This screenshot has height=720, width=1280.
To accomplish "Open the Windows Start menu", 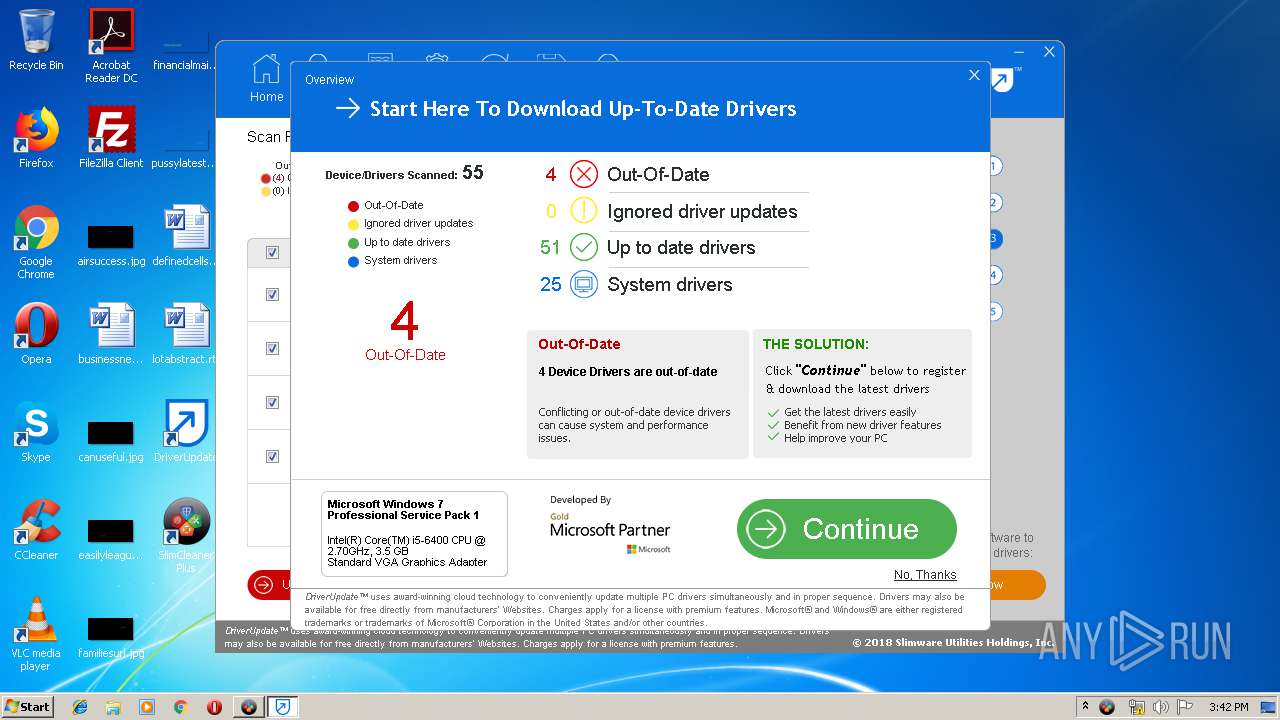I will (27, 706).
